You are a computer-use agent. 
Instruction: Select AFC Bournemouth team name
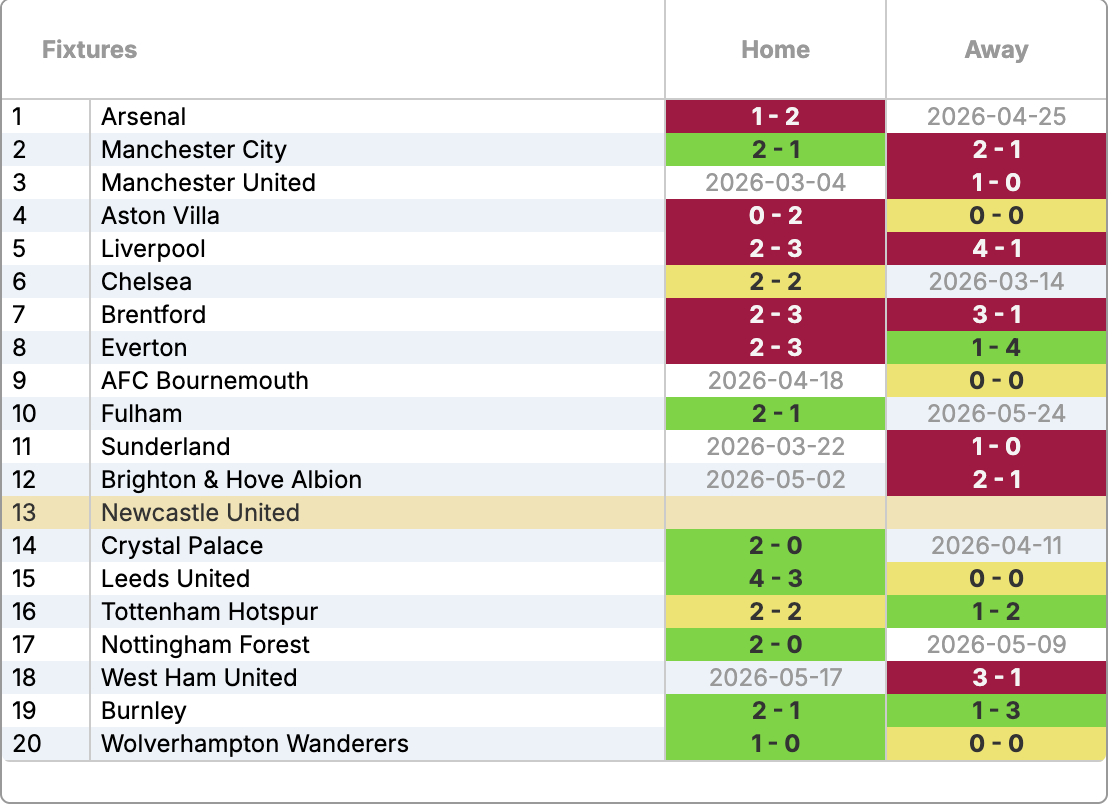[x=205, y=381]
